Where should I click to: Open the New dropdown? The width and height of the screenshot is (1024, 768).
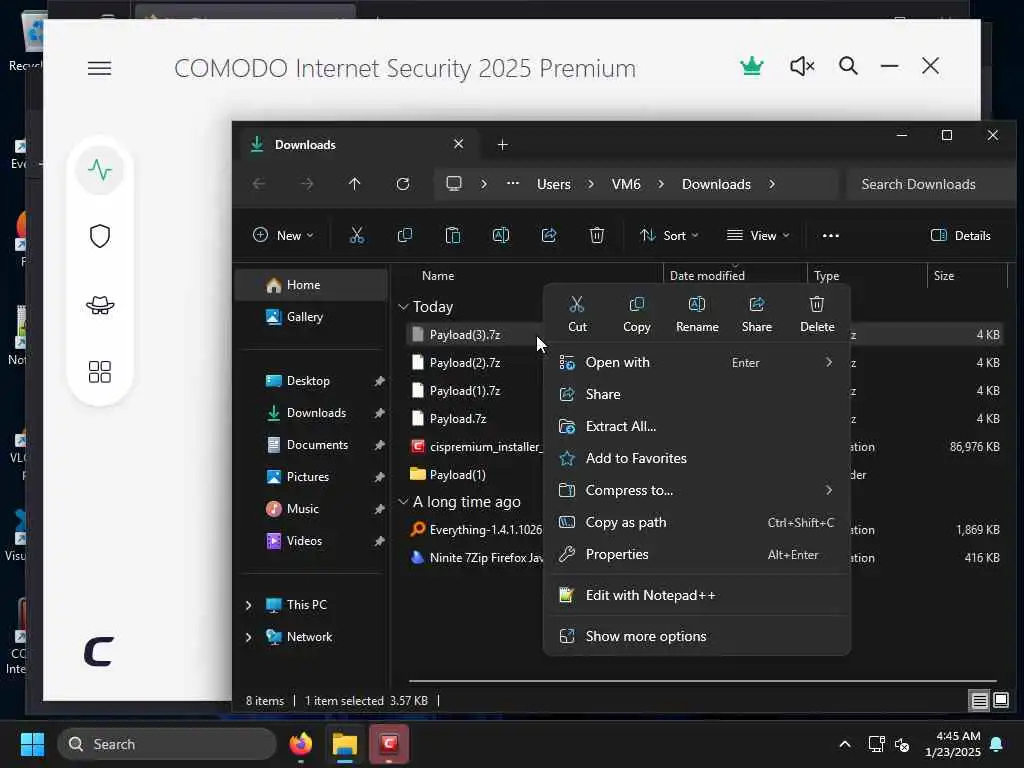pos(283,236)
